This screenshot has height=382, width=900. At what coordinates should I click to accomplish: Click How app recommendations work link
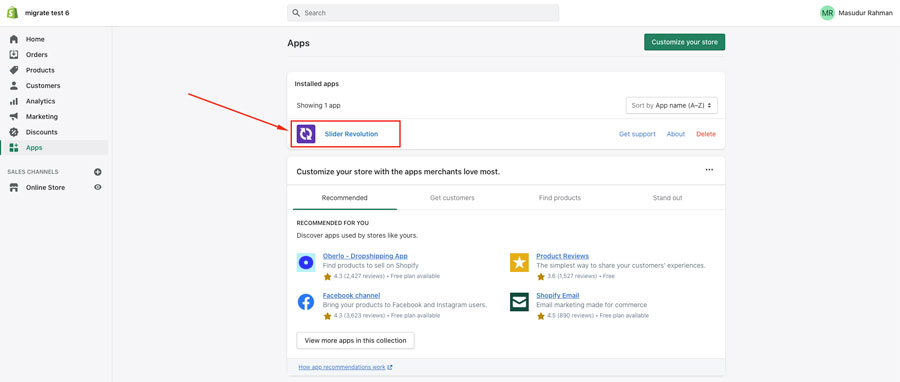[x=345, y=367]
